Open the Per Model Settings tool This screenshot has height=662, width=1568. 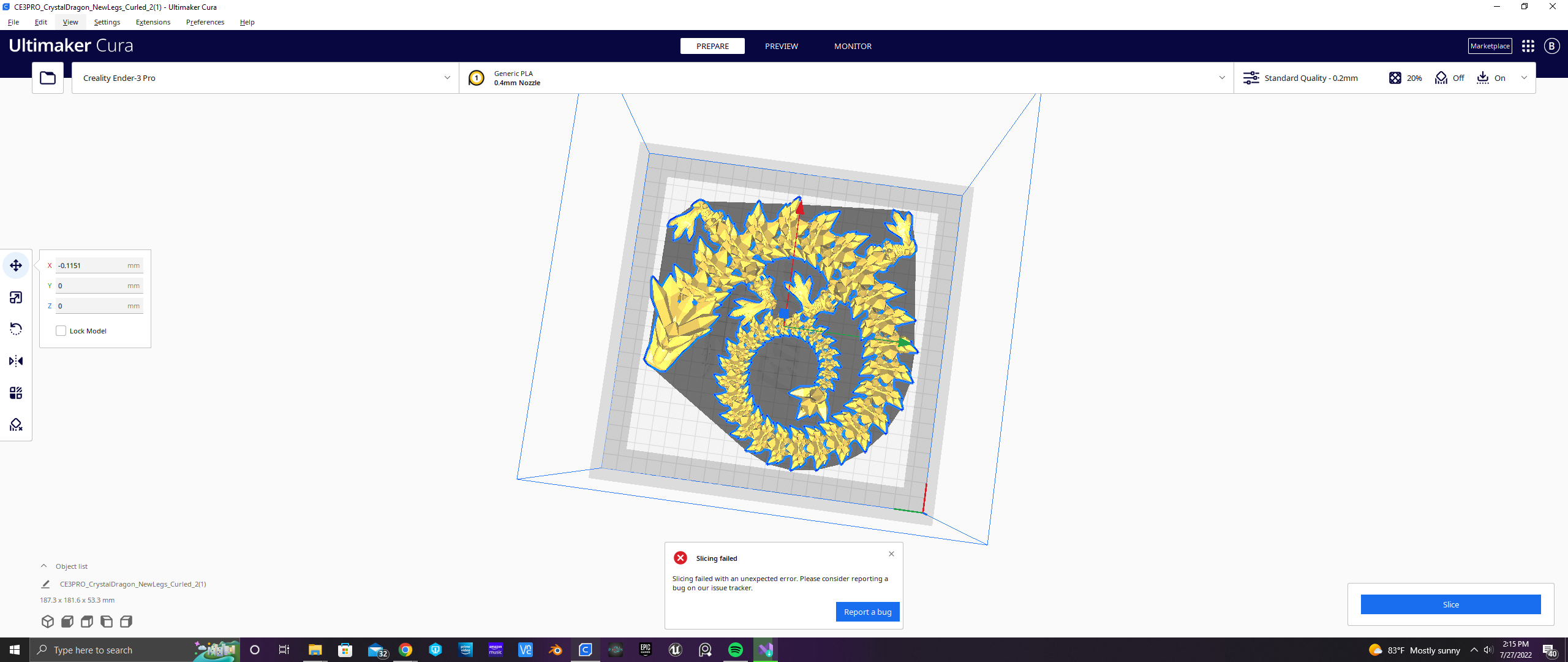pyautogui.click(x=15, y=393)
